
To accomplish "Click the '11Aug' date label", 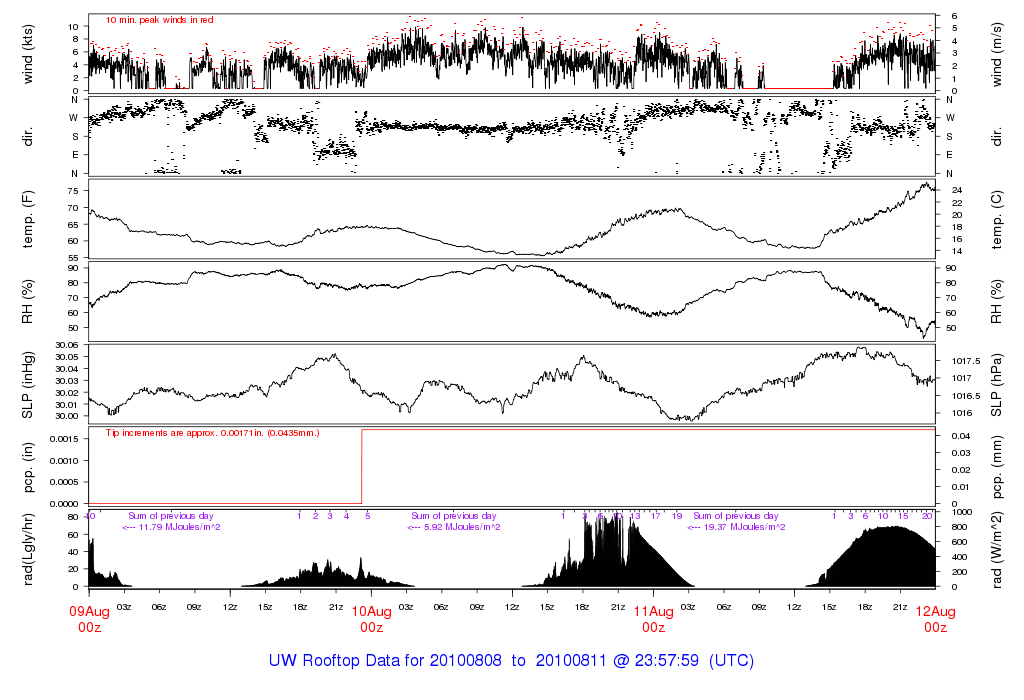I will point(654,612).
